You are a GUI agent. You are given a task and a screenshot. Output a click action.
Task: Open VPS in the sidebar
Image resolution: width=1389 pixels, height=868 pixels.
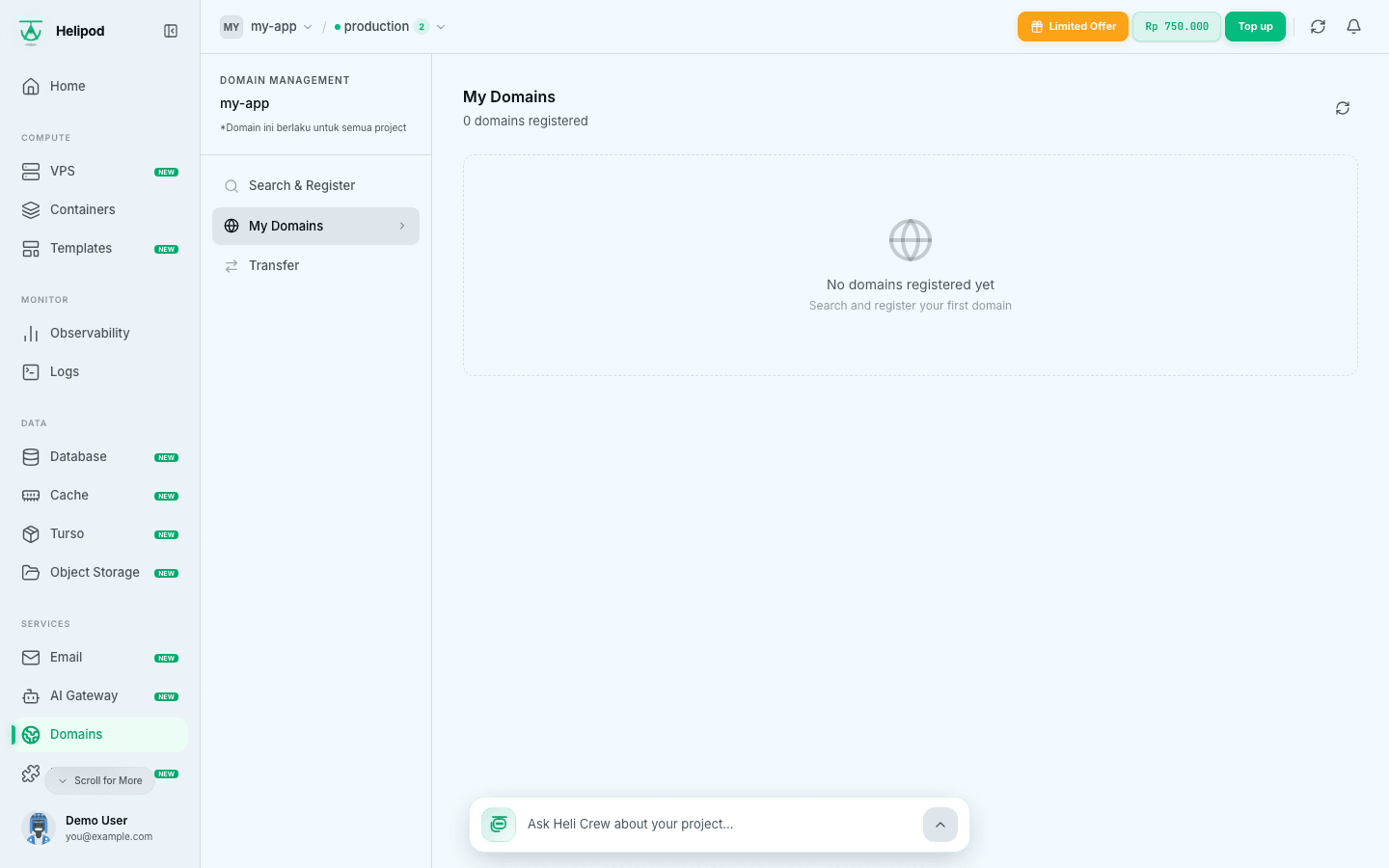pos(100,172)
